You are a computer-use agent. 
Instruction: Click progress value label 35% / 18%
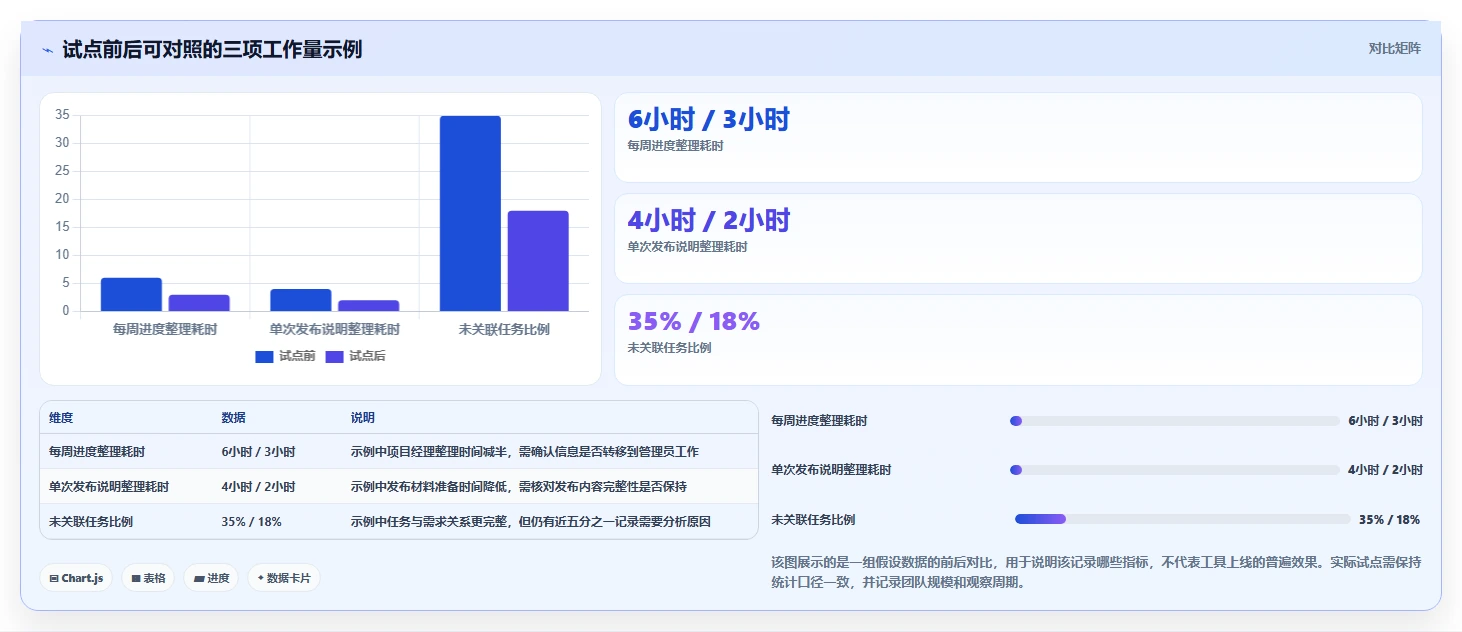[x=1389, y=520]
